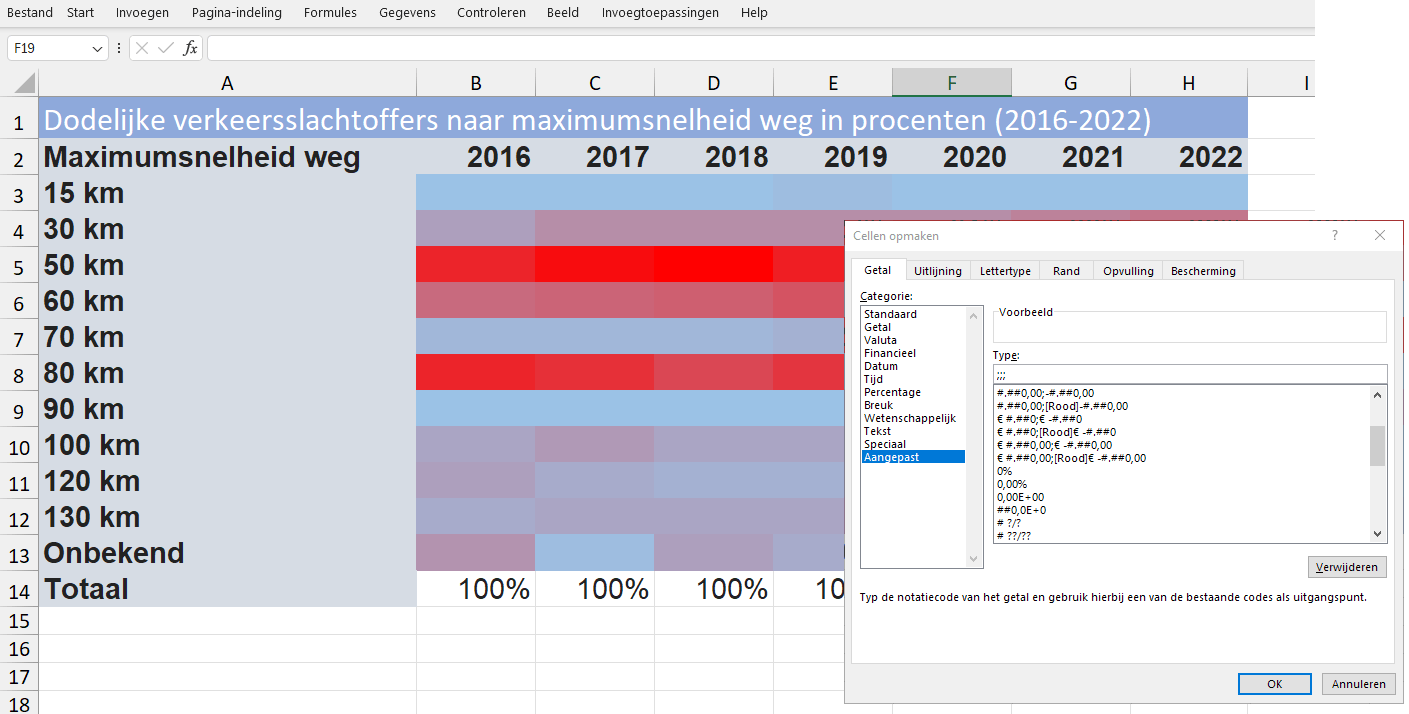The width and height of the screenshot is (1409, 714).
Task: Switch to the Rand tab
Action: (1066, 271)
